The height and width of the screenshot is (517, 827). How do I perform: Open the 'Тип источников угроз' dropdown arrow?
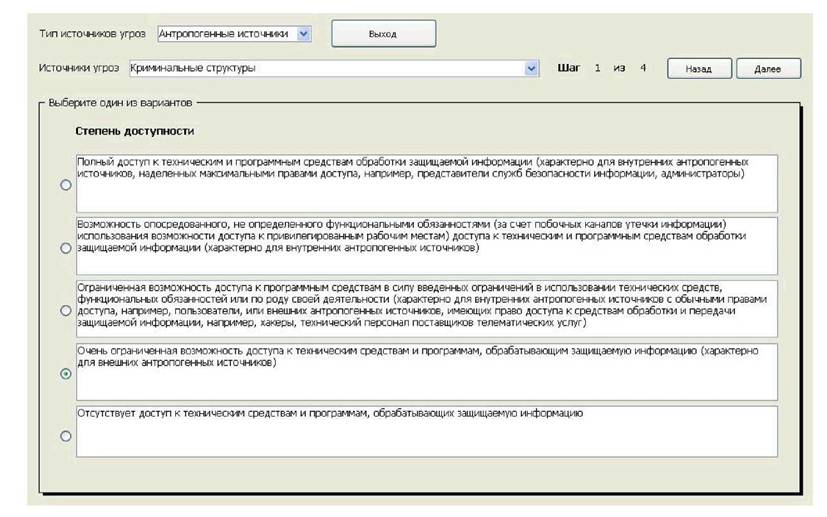click(x=305, y=33)
